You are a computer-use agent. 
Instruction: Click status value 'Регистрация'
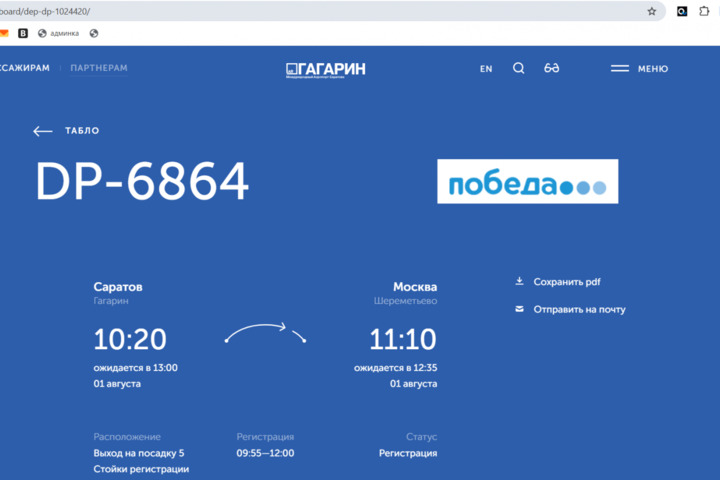pyautogui.click(x=408, y=453)
